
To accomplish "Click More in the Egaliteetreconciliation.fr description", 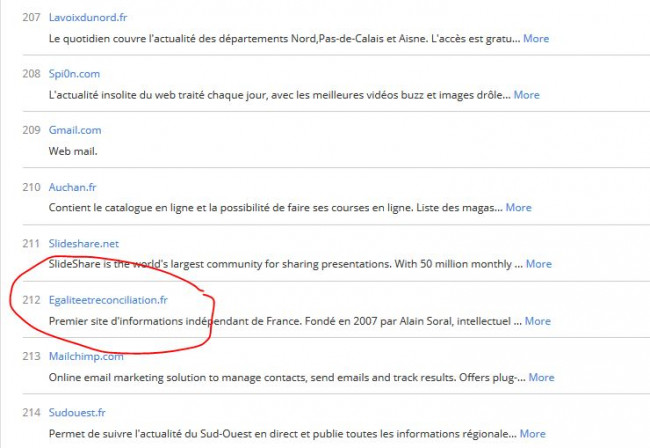I will (x=538, y=321).
